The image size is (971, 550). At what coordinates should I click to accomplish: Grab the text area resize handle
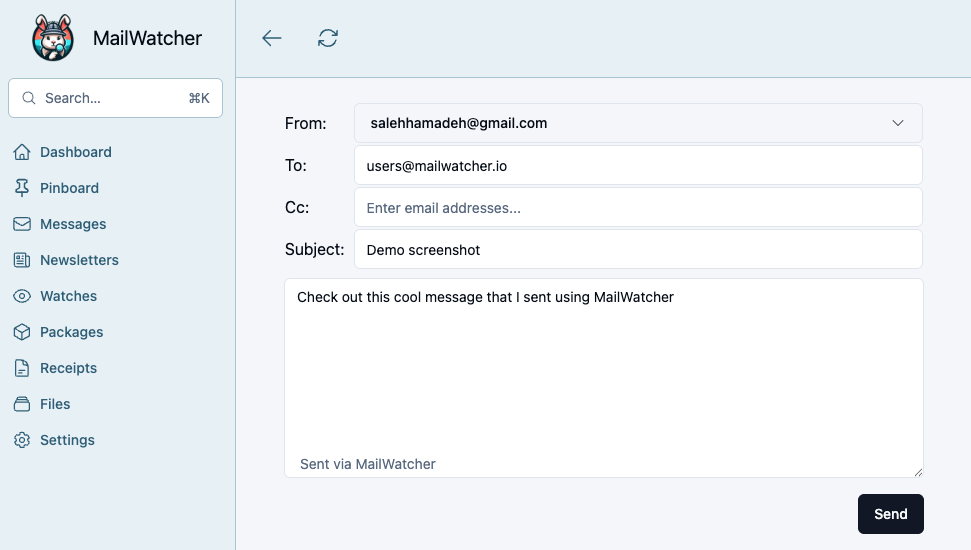(918, 473)
